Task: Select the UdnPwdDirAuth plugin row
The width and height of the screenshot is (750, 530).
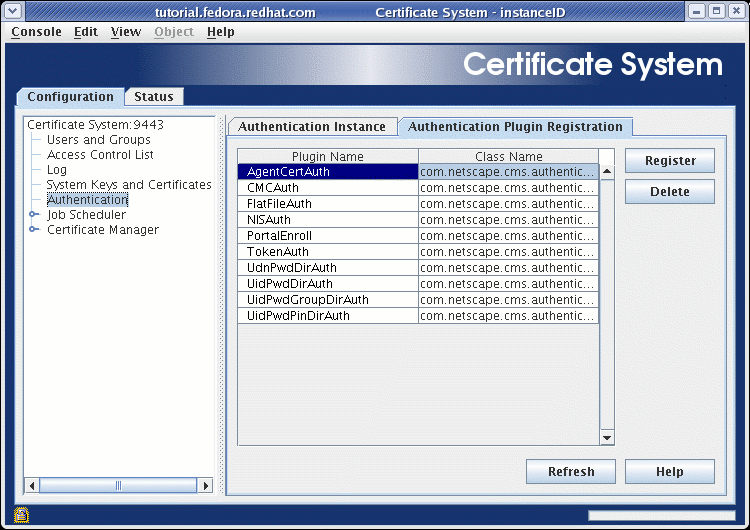Action: coord(418,268)
